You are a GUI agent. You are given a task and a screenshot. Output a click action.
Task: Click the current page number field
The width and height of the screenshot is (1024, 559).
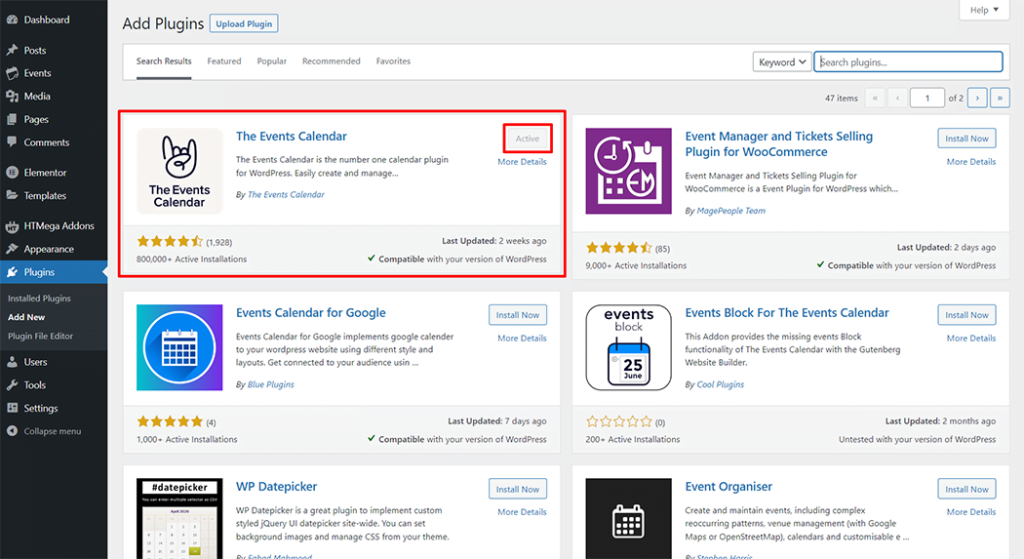pos(927,98)
